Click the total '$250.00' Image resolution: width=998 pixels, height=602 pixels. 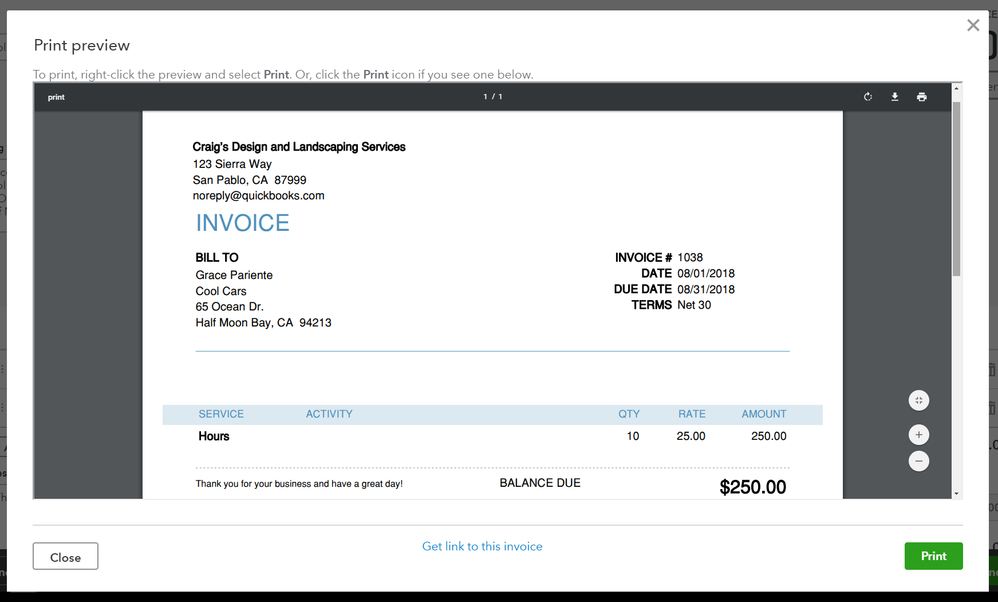coord(753,487)
